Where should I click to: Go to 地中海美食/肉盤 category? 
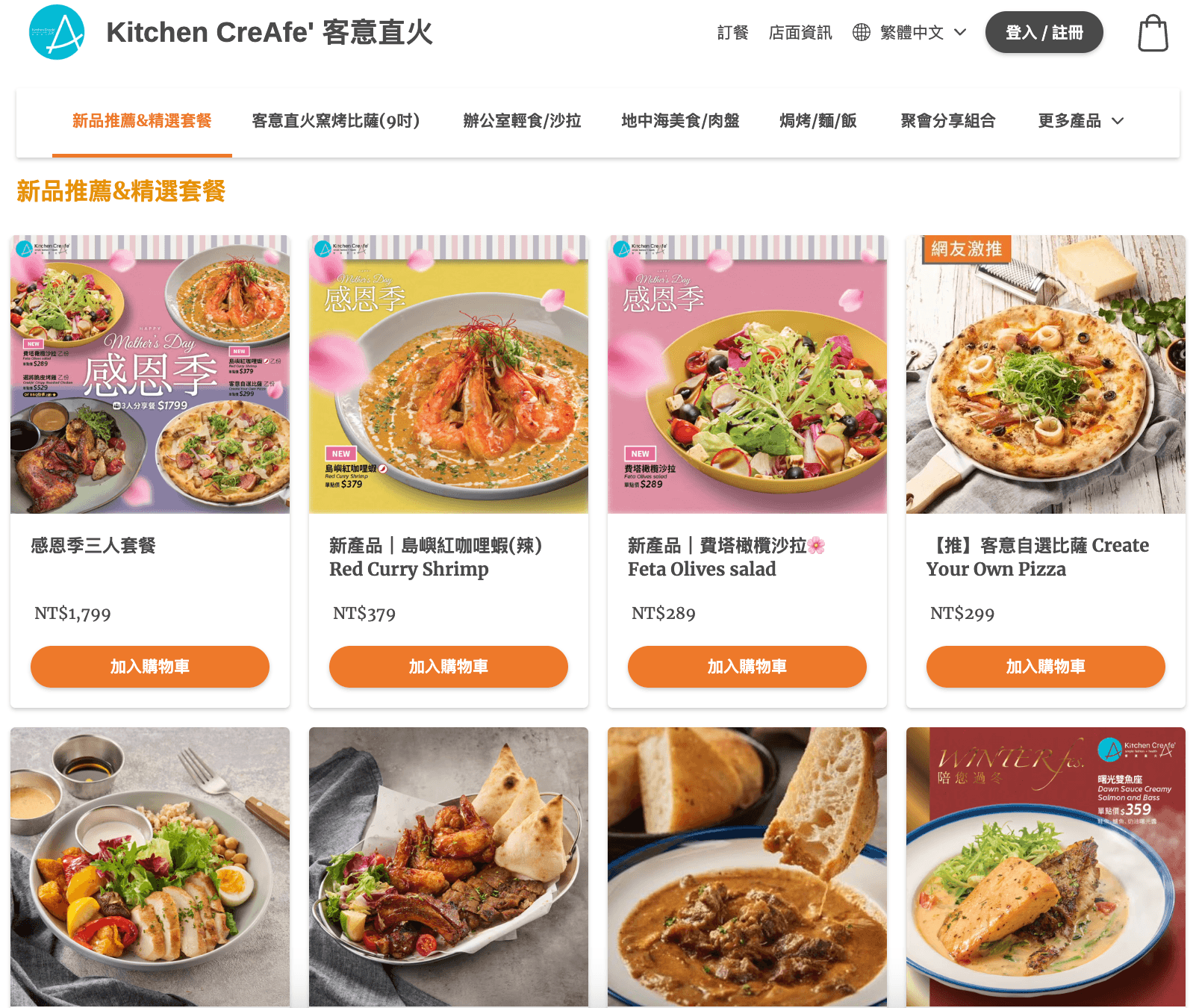[680, 121]
